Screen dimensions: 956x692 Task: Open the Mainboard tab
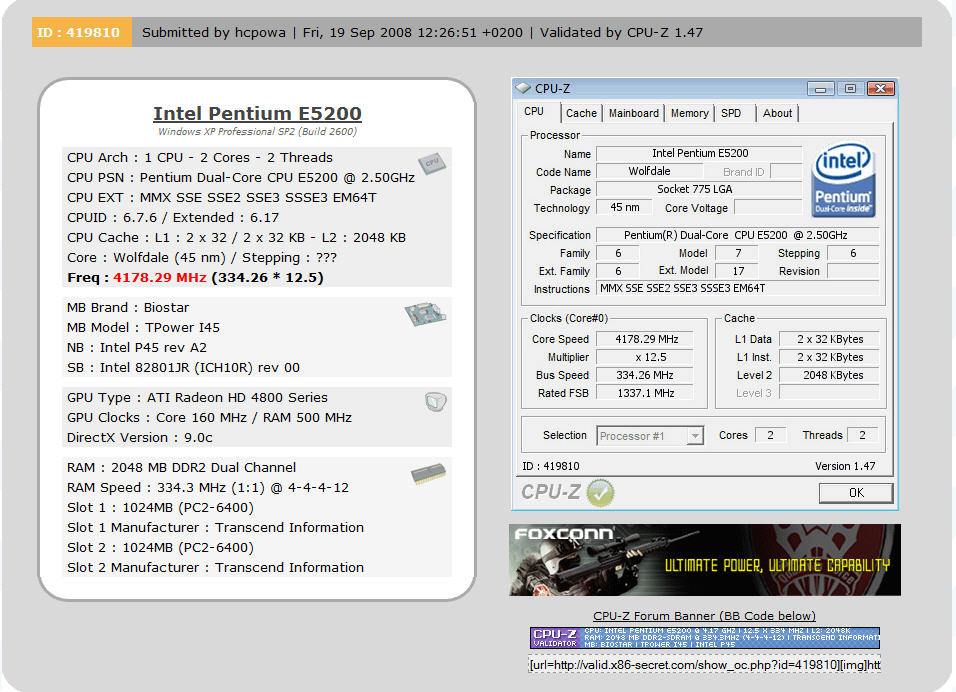coord(633,113)
